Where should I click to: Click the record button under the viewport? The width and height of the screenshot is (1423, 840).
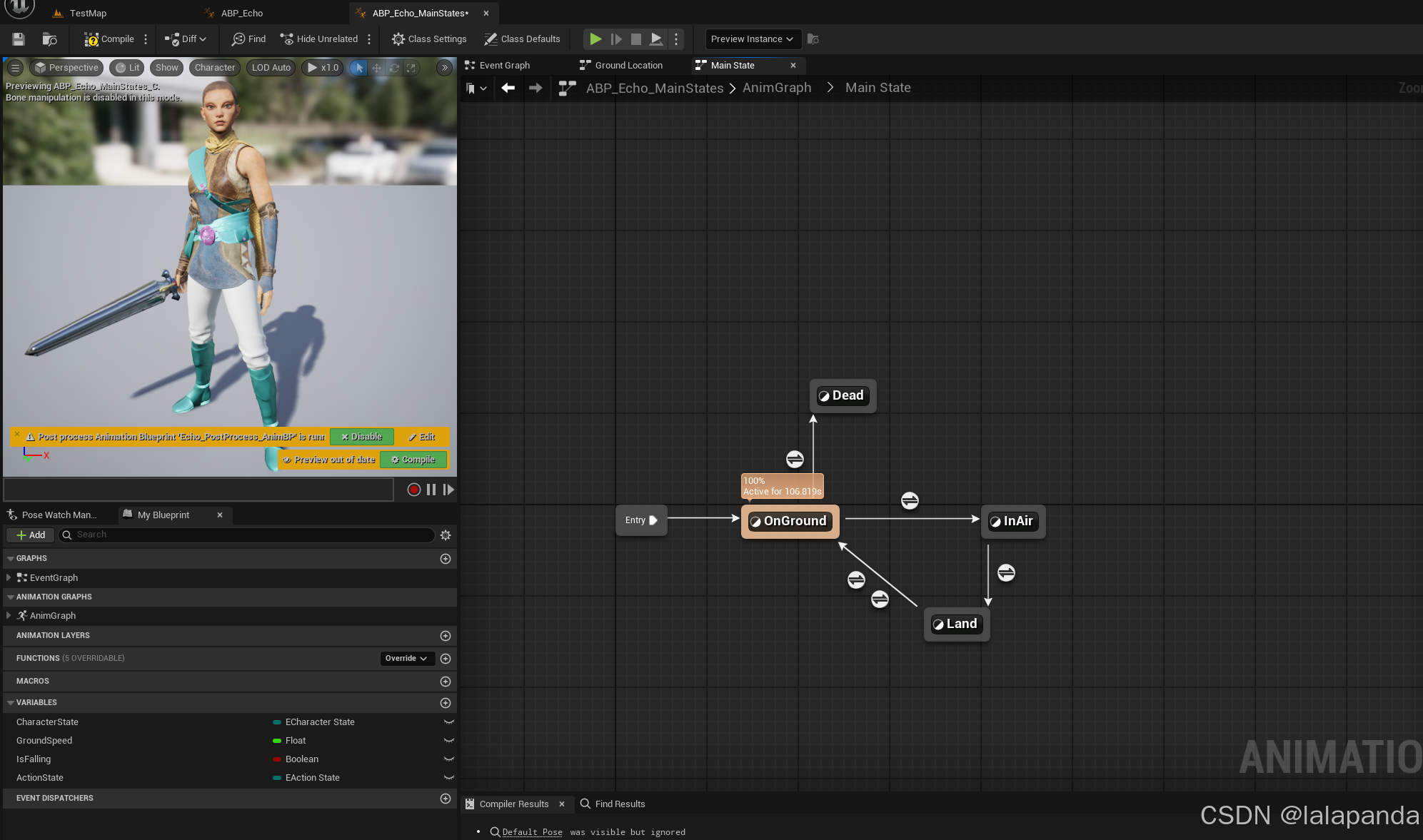coord(413,490)
